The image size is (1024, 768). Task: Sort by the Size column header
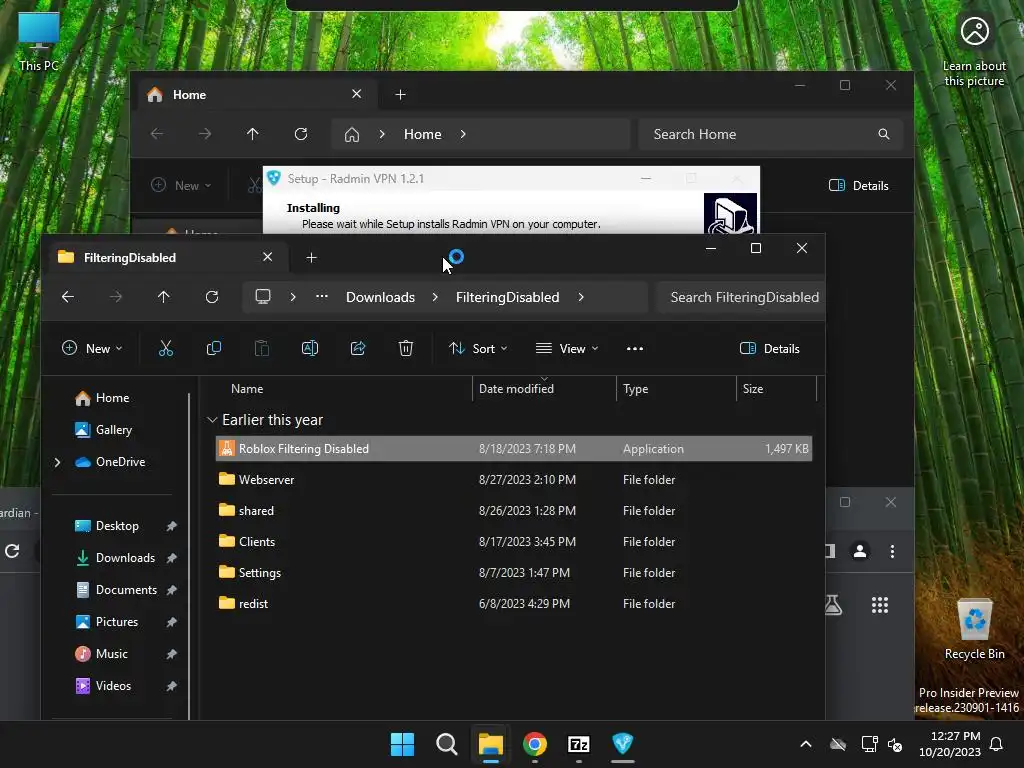[x=752, y=389]
